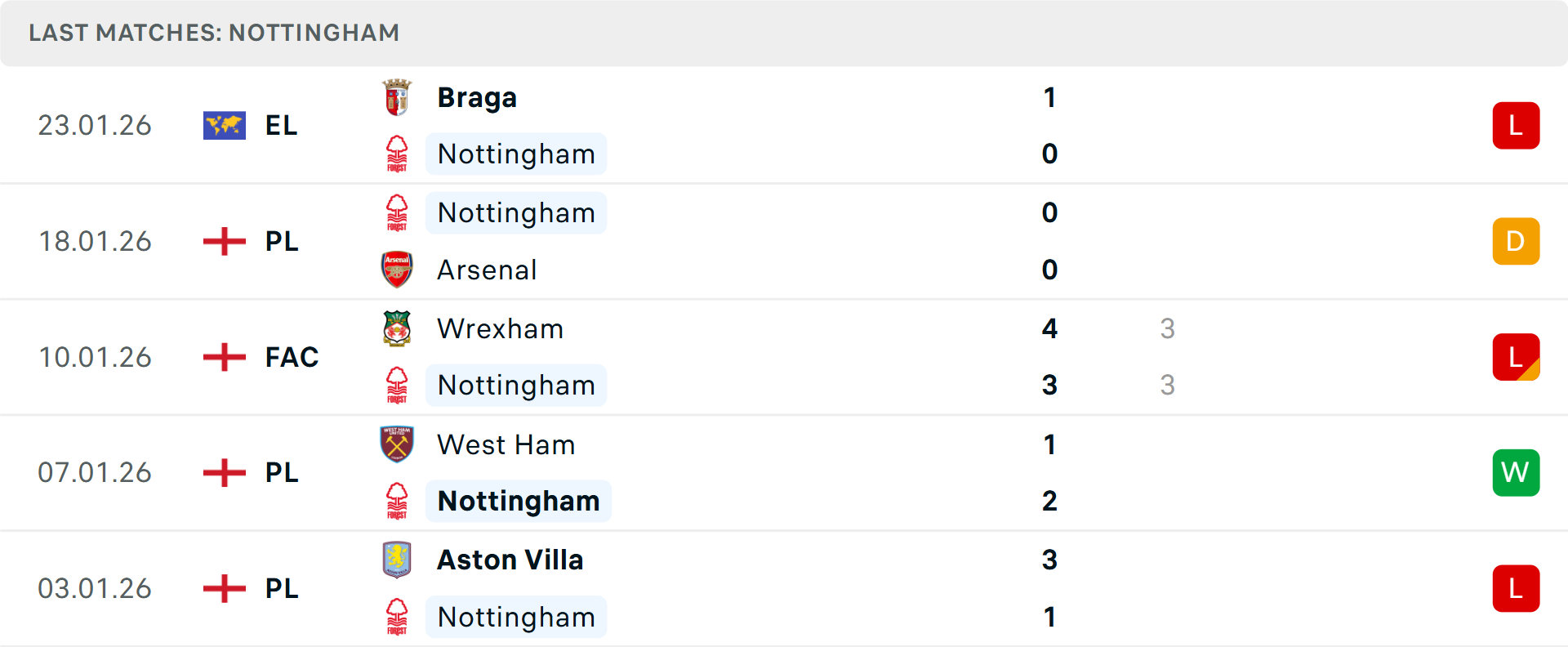Open the Nottingham entry in the Braga match
1568x647 pixels.
[516, 154]
